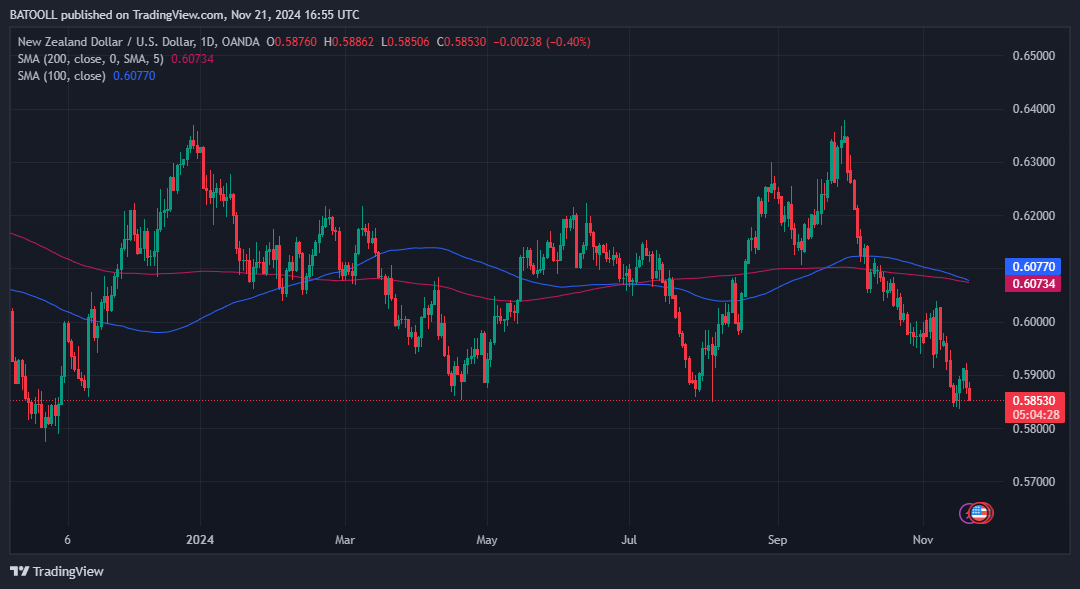Click the candle countdown timer 05:04:28
Viewport: 1080px width, 589px height.
point(1035,415)
